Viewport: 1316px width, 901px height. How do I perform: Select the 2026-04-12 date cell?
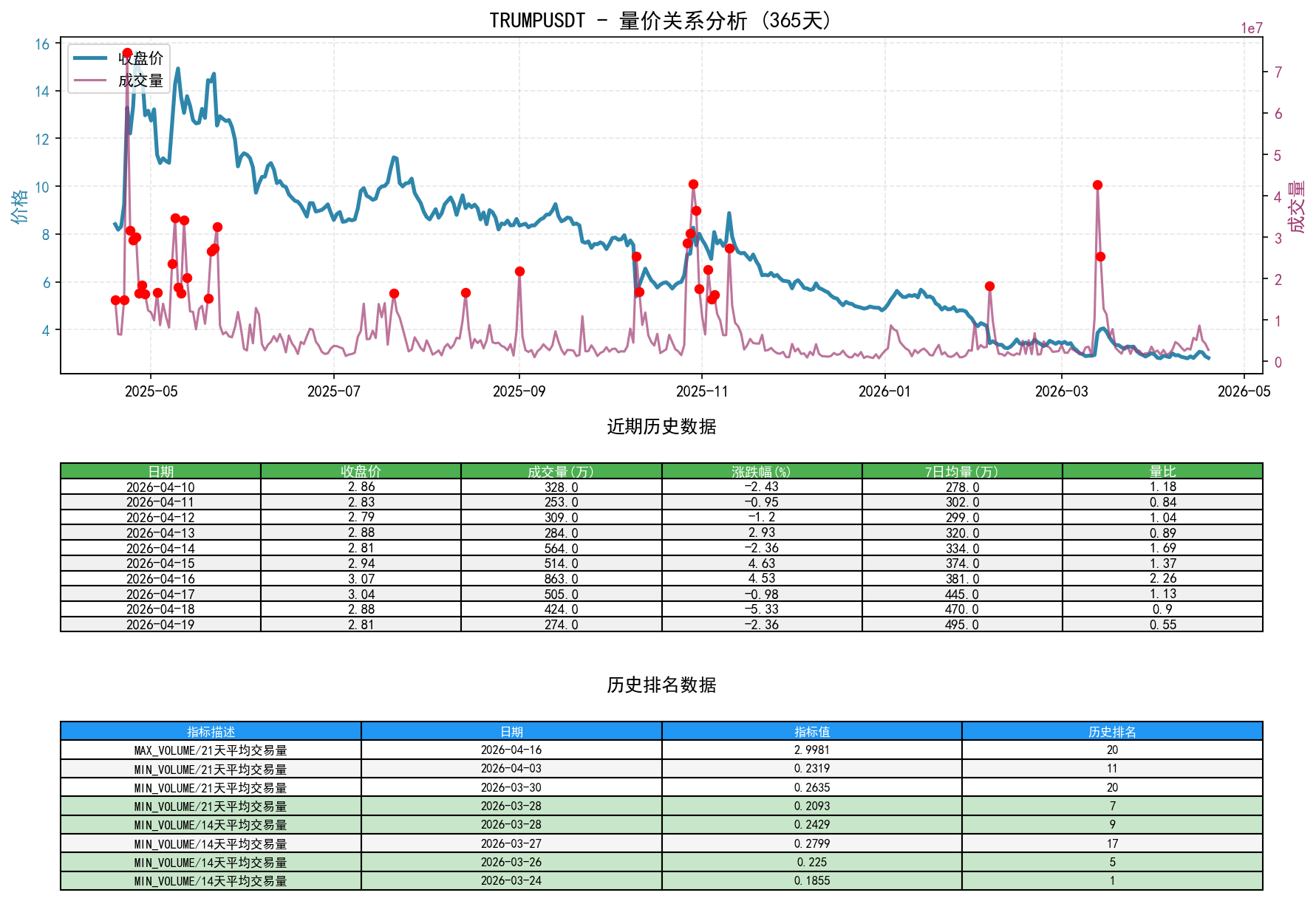coord(160,518)
